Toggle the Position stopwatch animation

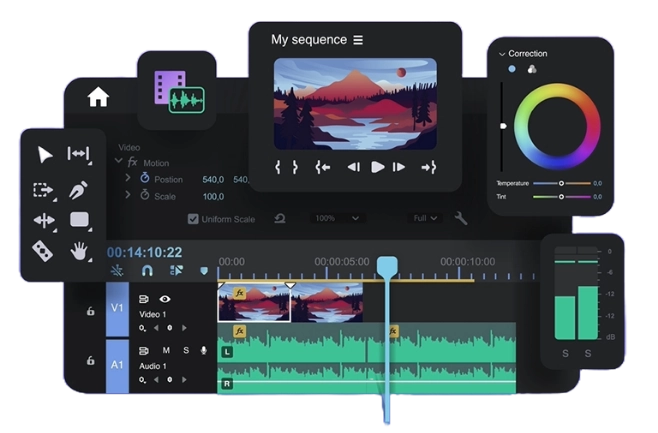pyautogui.click(x=145, y=178)
